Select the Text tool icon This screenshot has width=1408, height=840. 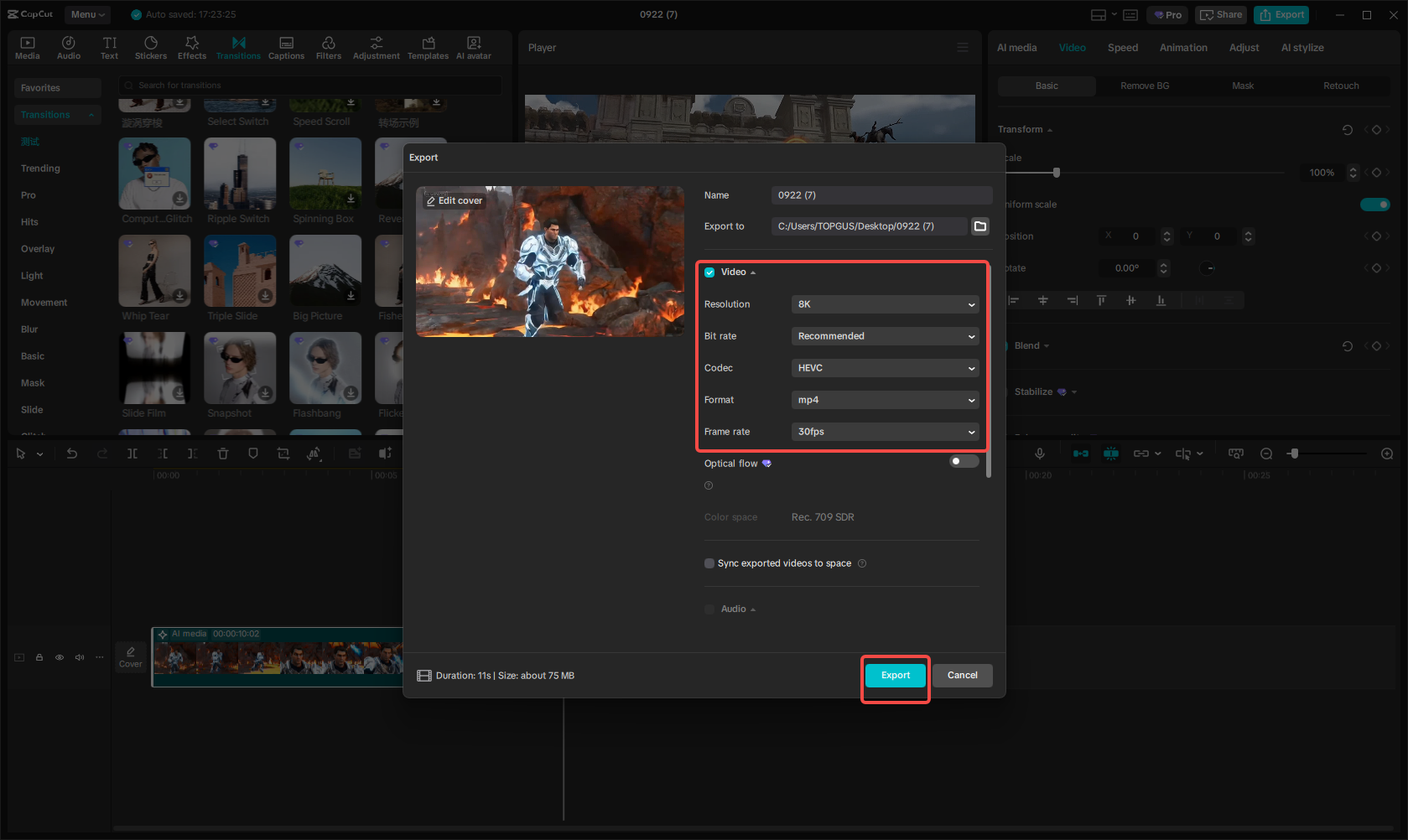tap(110, 48)
